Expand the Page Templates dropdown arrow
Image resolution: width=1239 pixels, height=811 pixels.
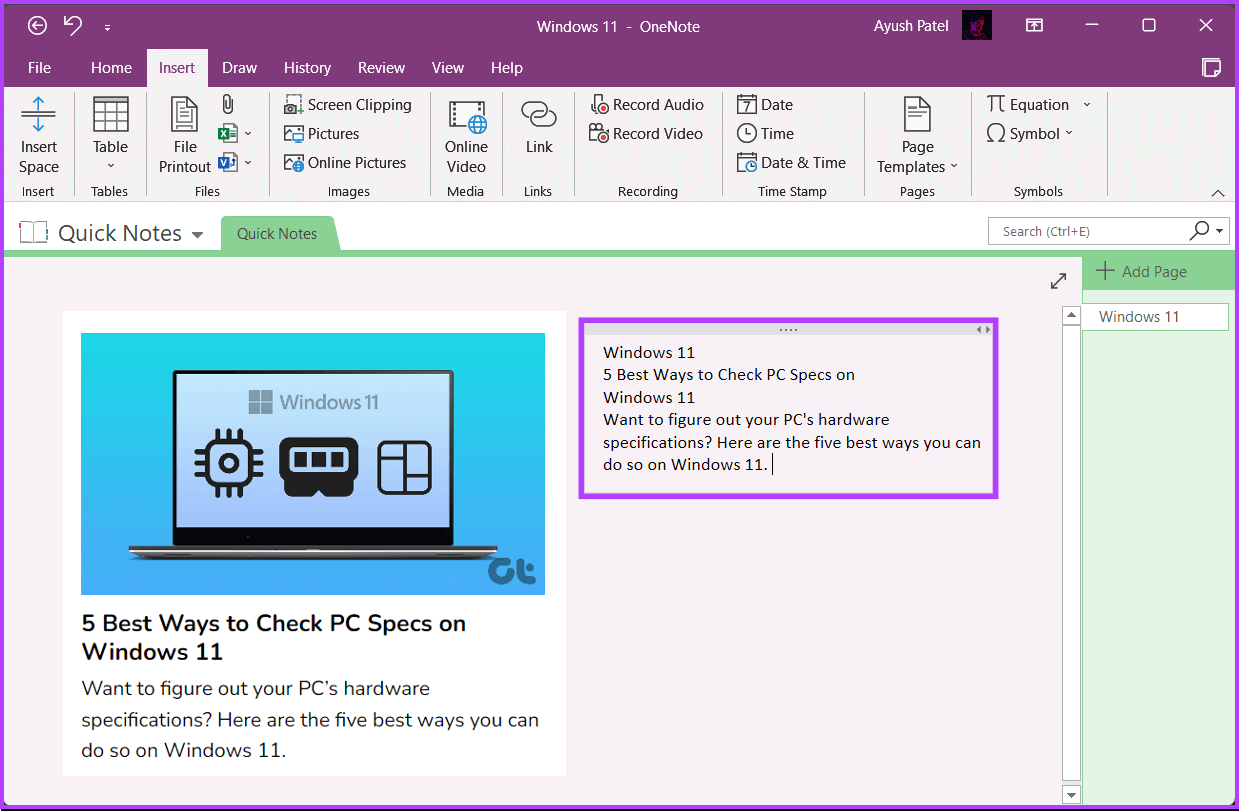click(x=954, y=167)
